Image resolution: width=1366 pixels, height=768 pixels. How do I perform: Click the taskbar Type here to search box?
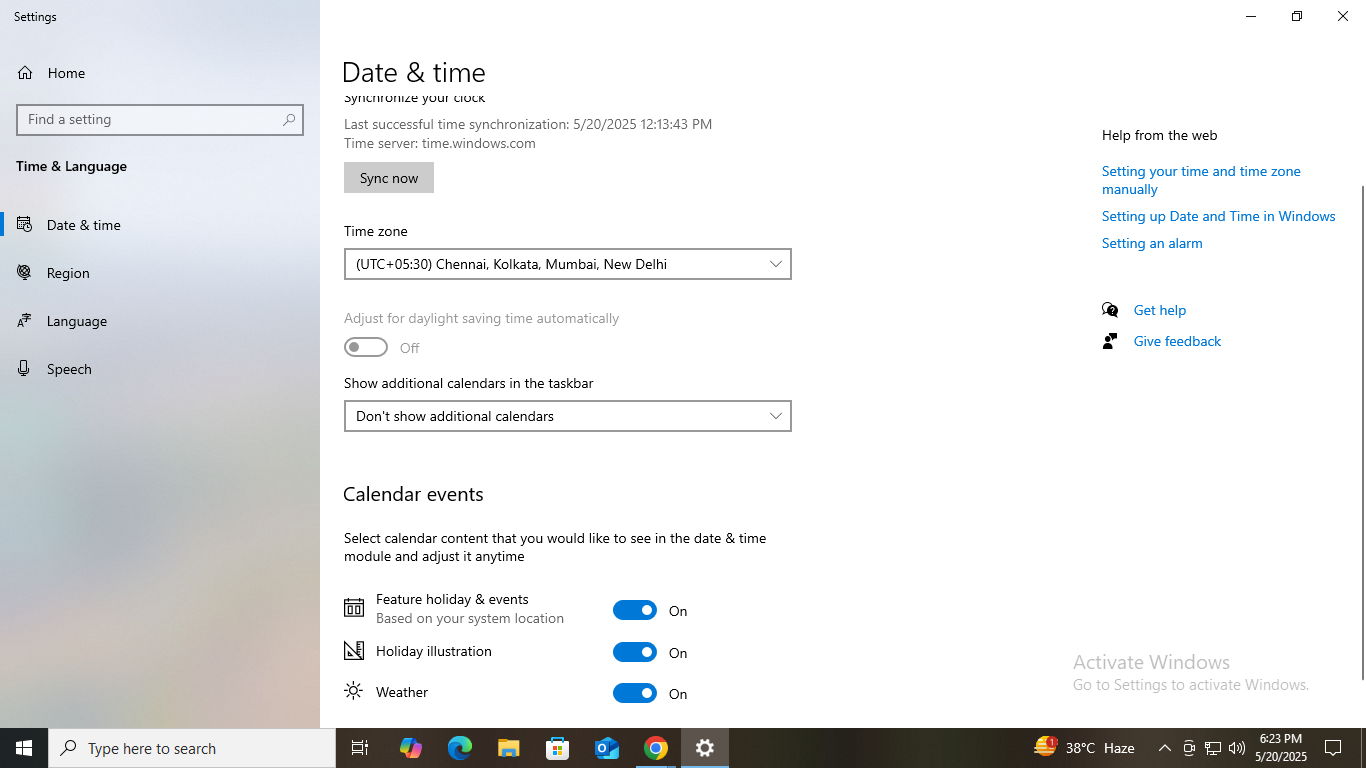click(192, 748)
